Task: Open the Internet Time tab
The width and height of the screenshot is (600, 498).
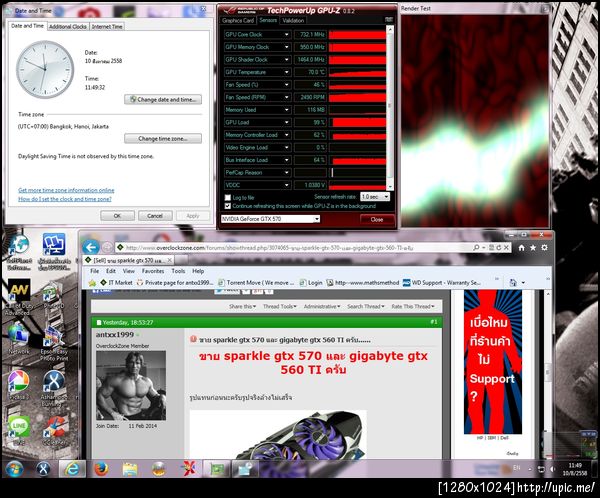Action: coord(107,27)
